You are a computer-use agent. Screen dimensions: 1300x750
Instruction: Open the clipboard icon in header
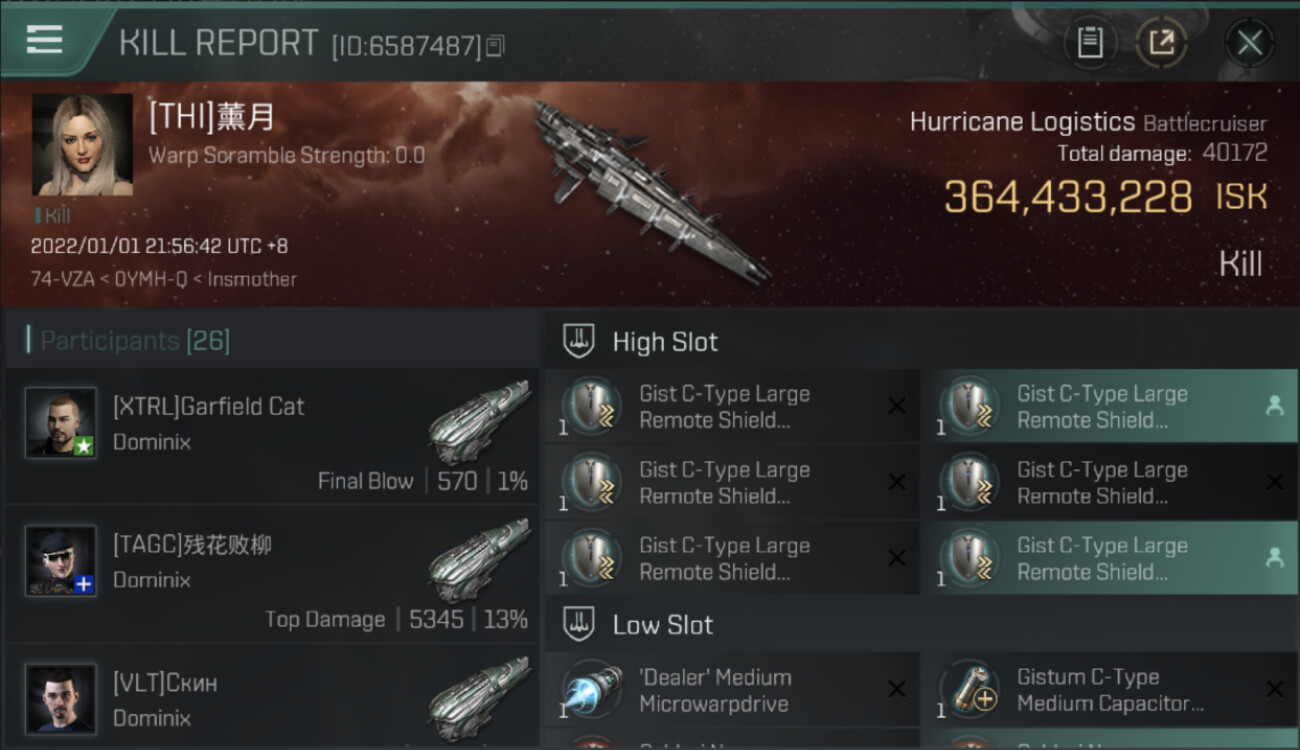pos(1089,43)
